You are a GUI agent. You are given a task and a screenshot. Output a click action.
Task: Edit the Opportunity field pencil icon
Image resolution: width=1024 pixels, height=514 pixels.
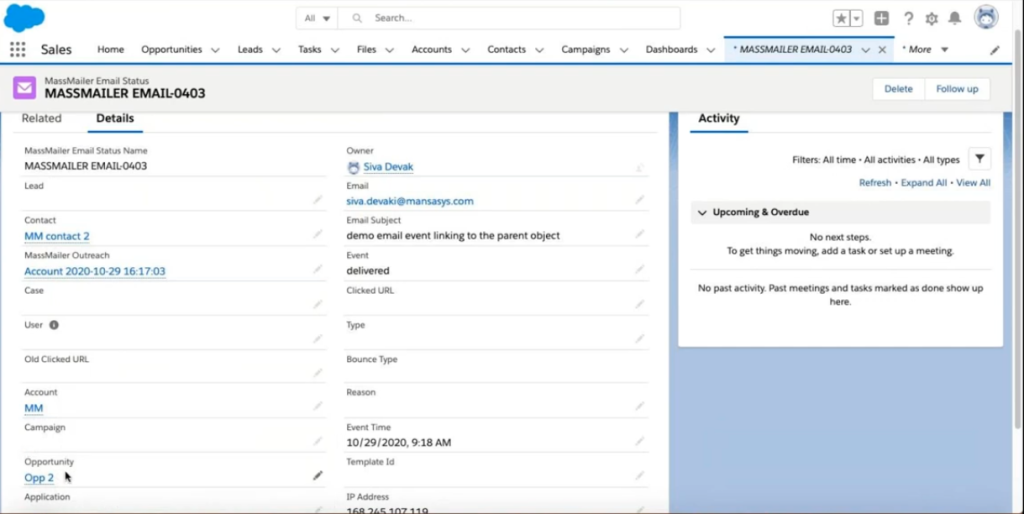[317, 475]
